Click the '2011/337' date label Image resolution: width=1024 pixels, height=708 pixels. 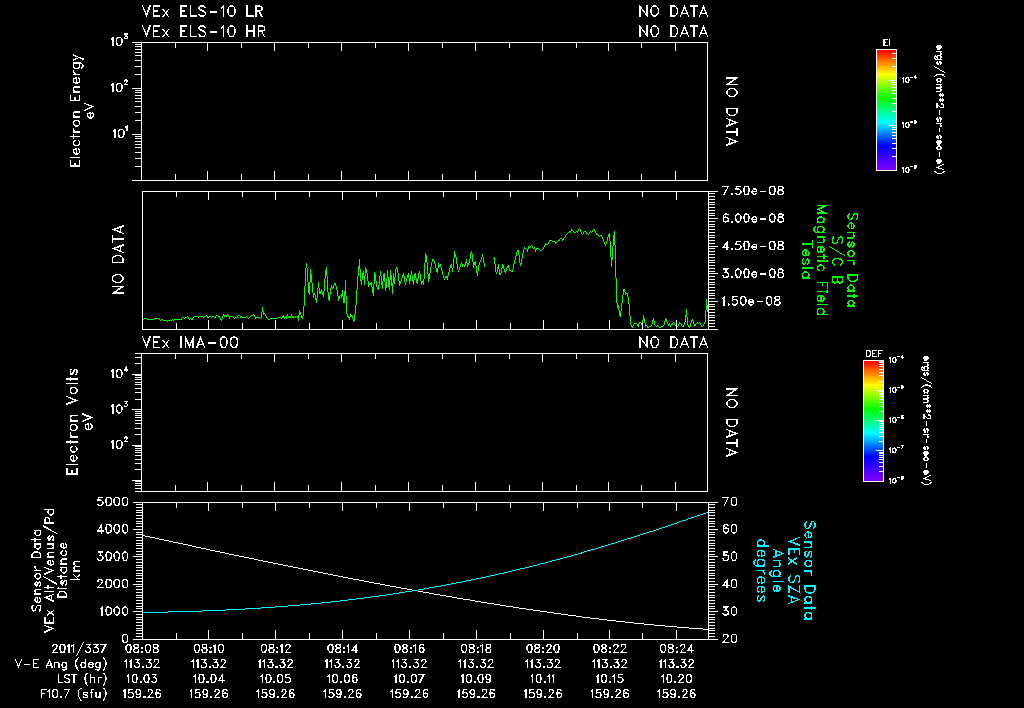pos(79,649)
